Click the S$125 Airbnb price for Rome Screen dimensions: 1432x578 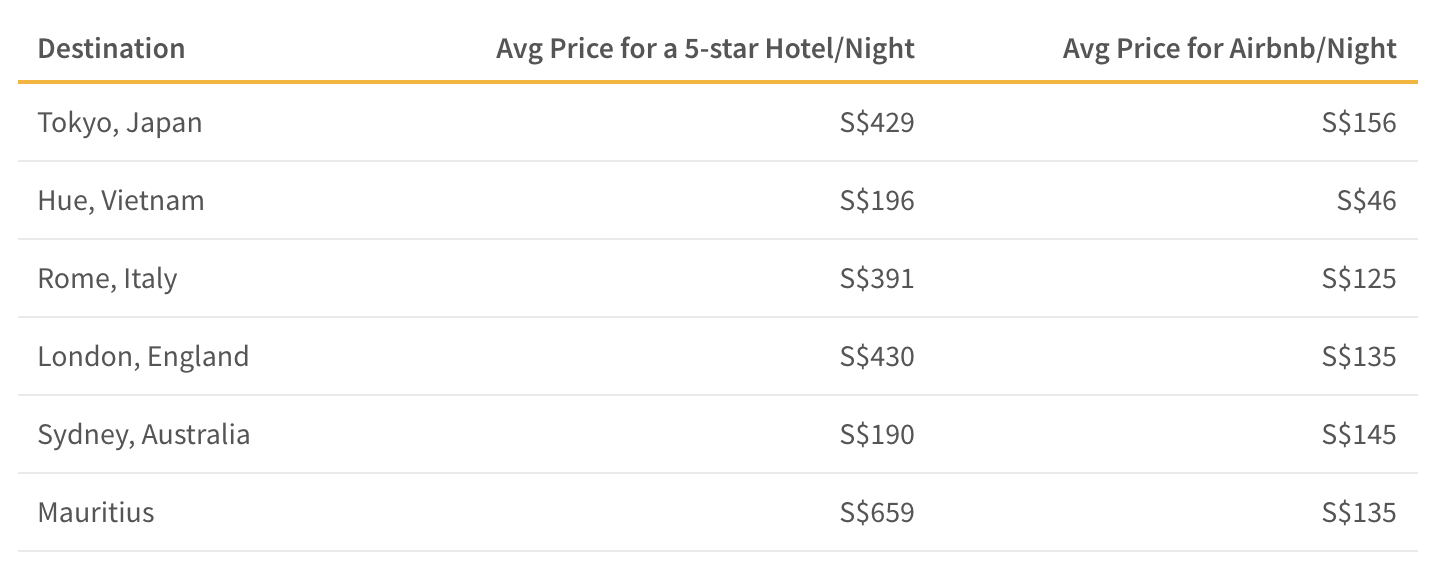point(1359,279)
